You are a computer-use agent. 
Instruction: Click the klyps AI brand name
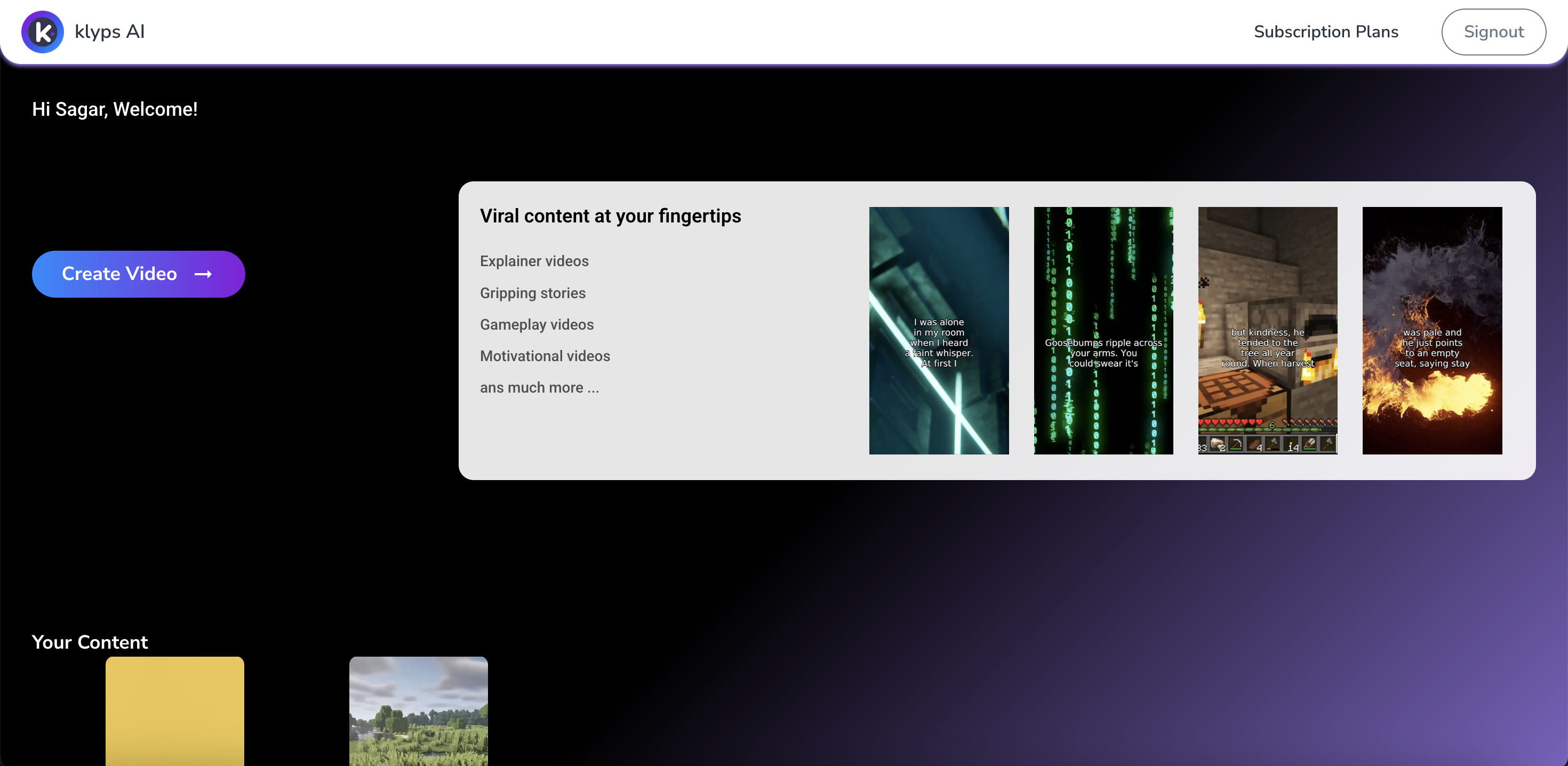pyautogui.click(x=109, y=31)
